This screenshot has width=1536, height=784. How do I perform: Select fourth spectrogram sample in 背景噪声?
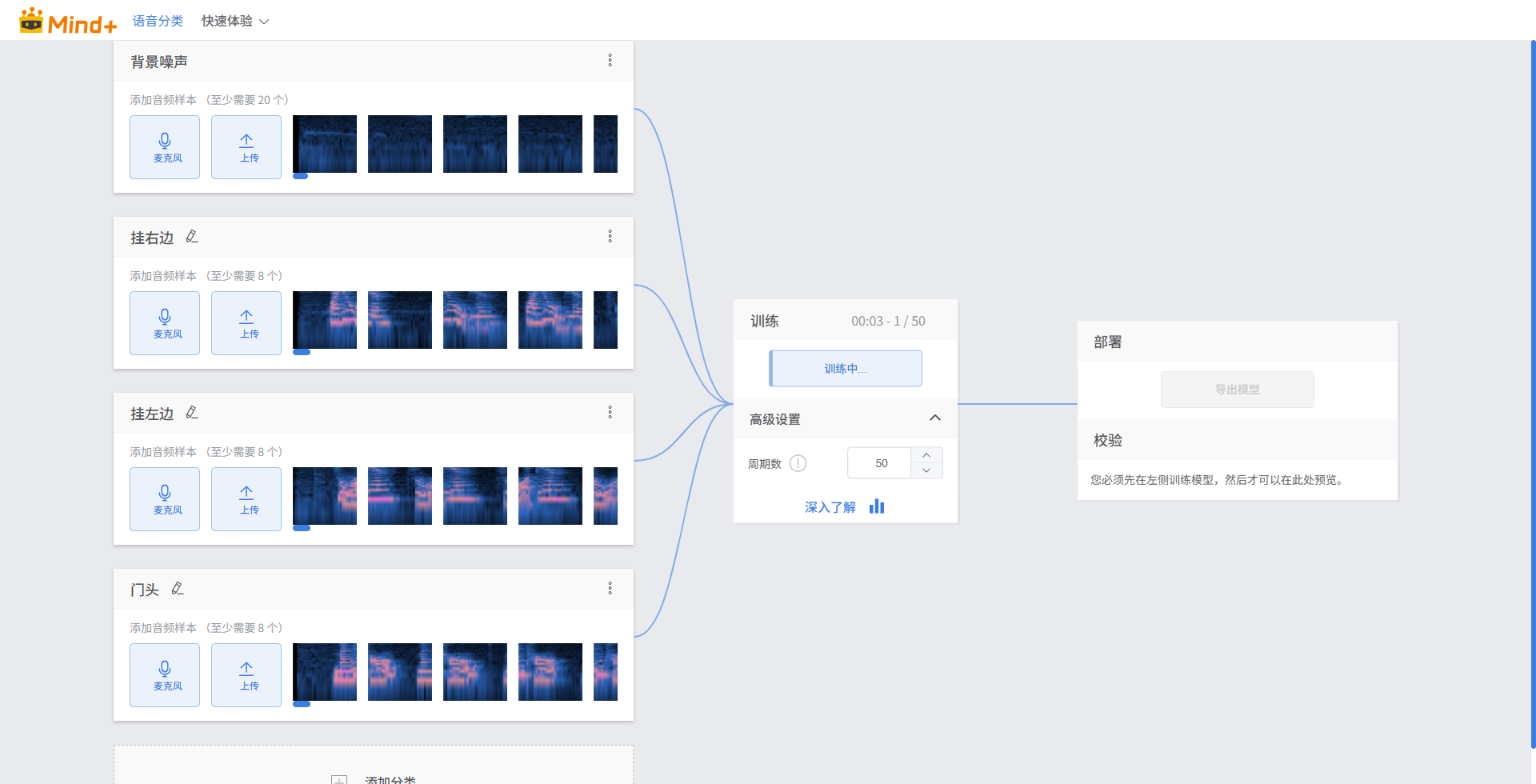550,144
